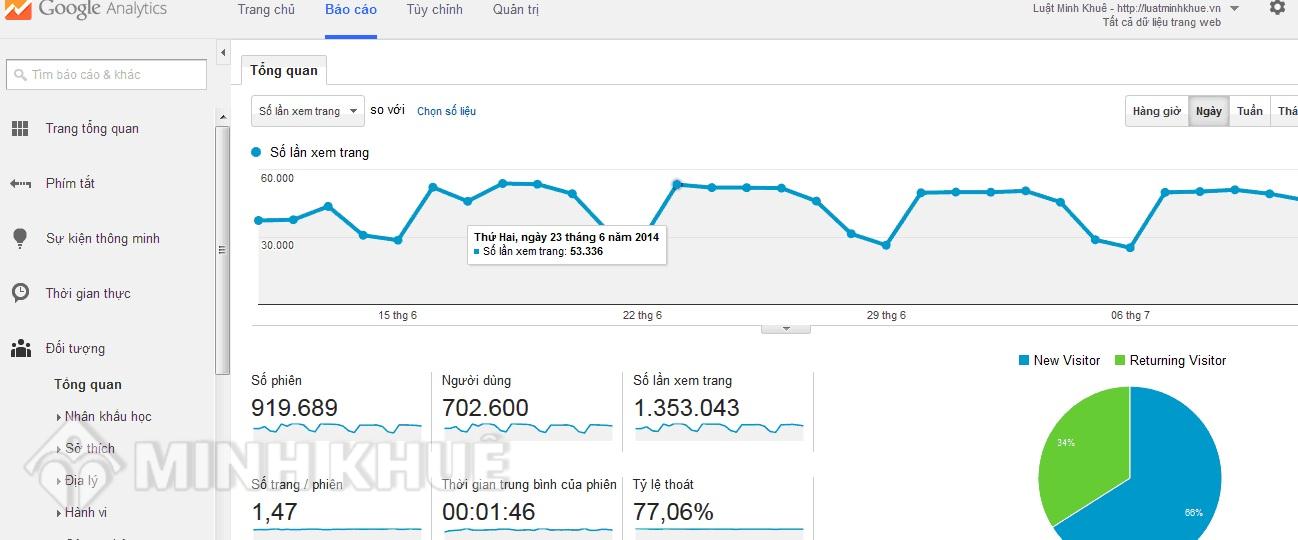Switch chart granularity to Hàng giờ

click(1156, 111)
